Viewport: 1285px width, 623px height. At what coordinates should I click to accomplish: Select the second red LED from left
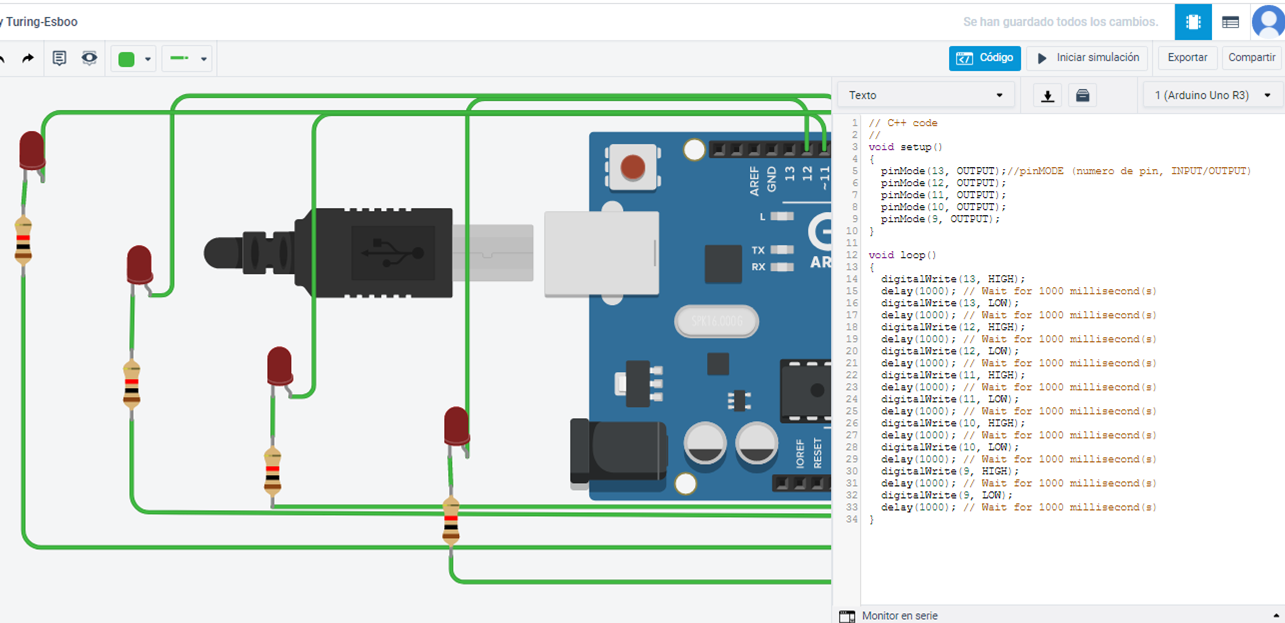[140, 266]
